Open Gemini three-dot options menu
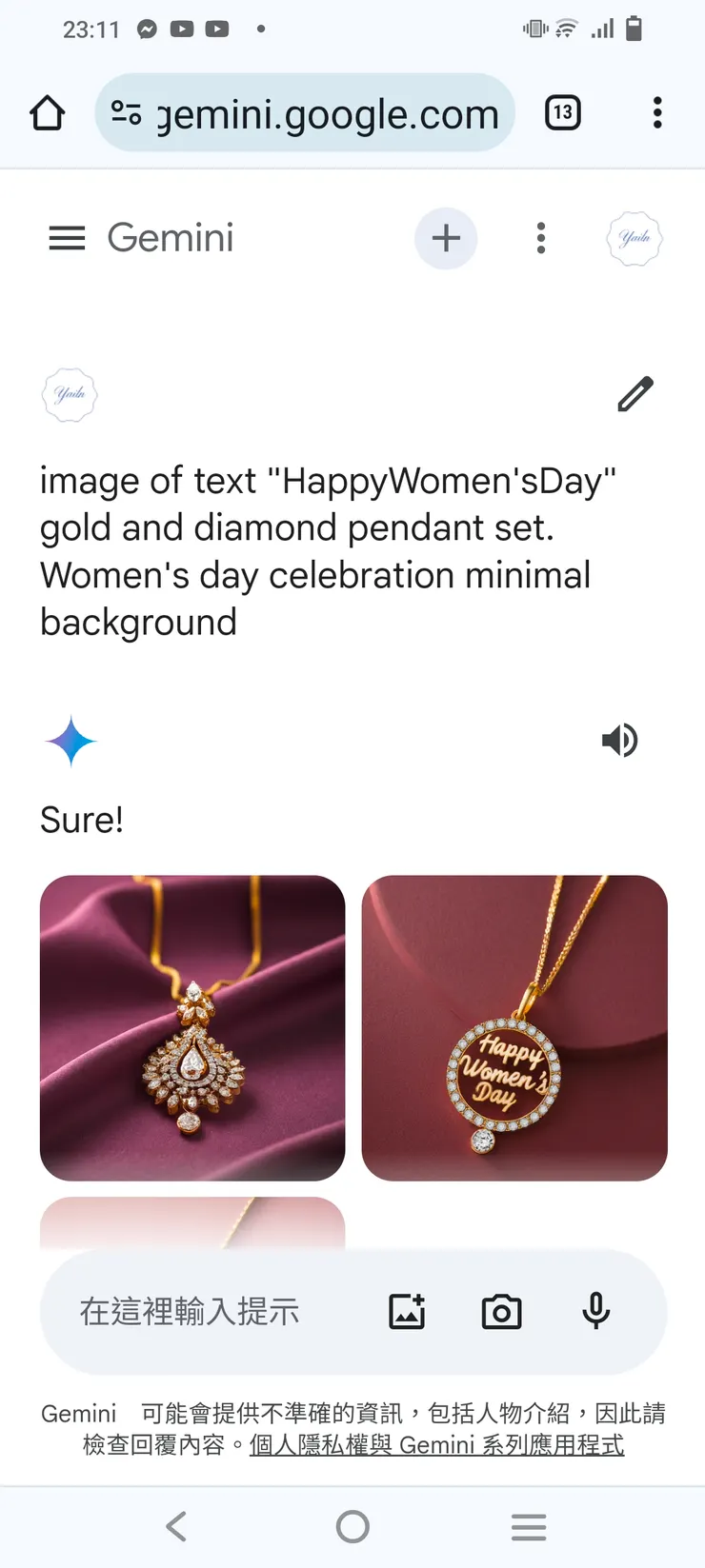Viewport: 705px width, 1568px height. coord(540,238)
